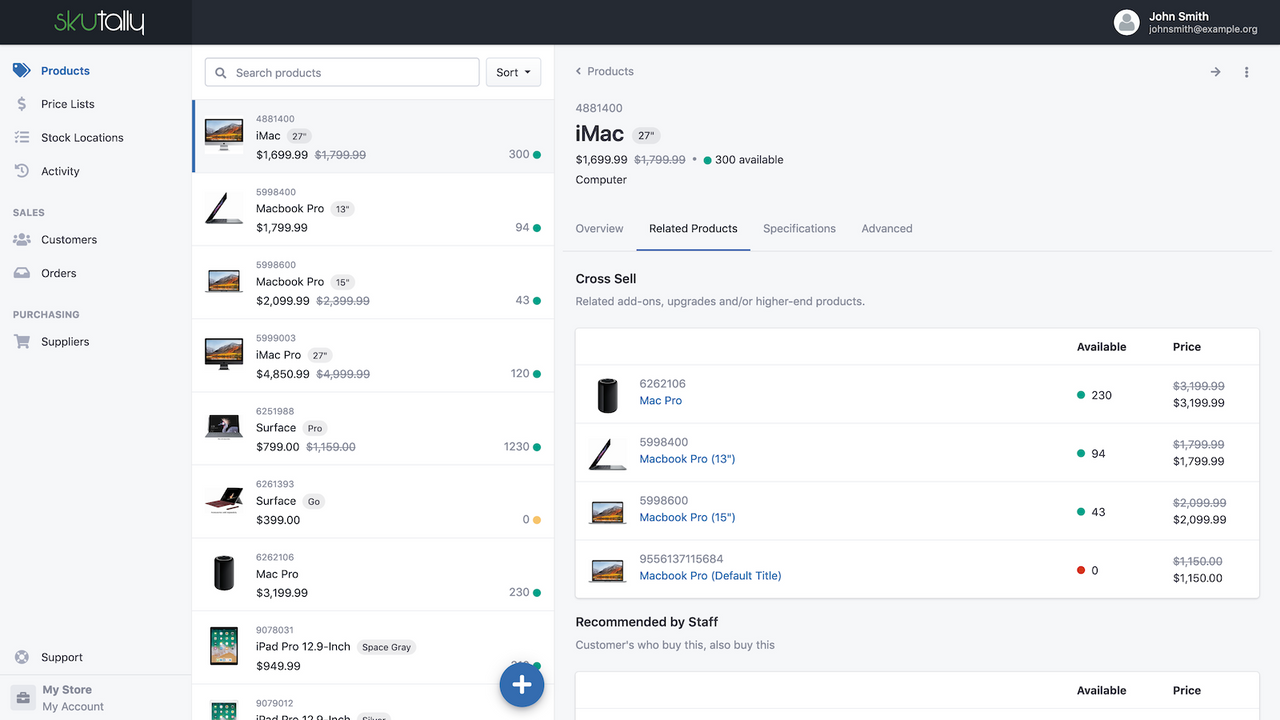The image size is (1280, 720).
Task: Click the 27" badge beside iMac title
Action: 646,136
